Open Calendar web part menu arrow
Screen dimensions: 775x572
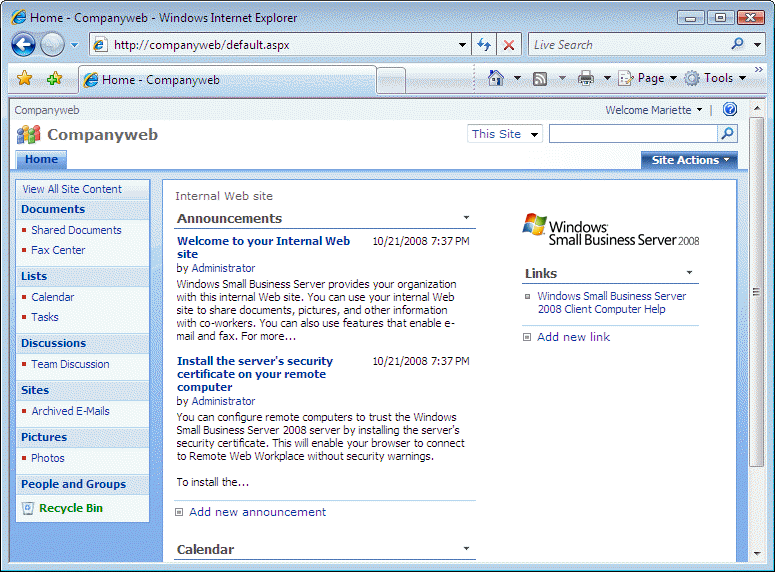tap(466, 548)
